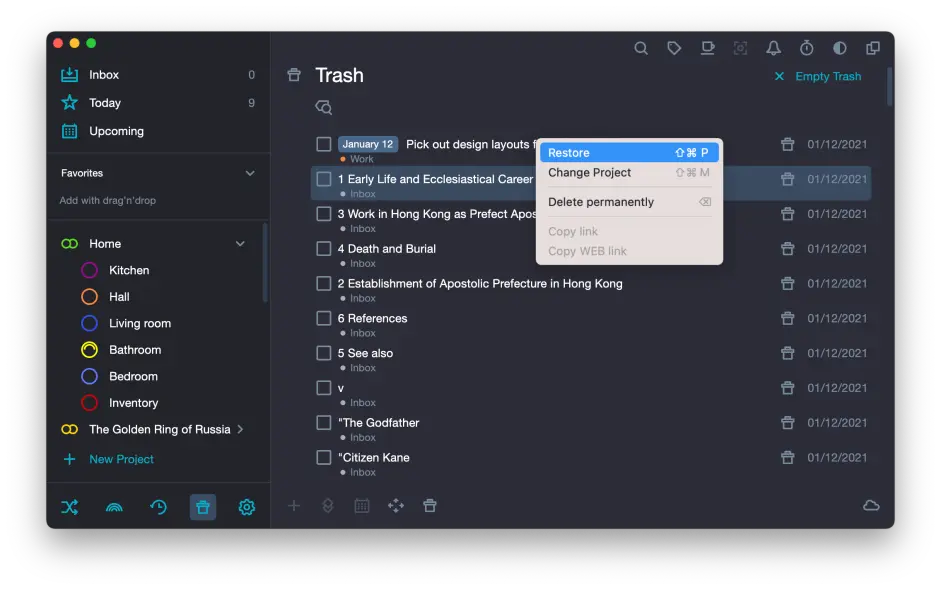Viewport: 941px width, 590px height.
Task: Click the red Inventory project color circle
Action: (89, 403)
